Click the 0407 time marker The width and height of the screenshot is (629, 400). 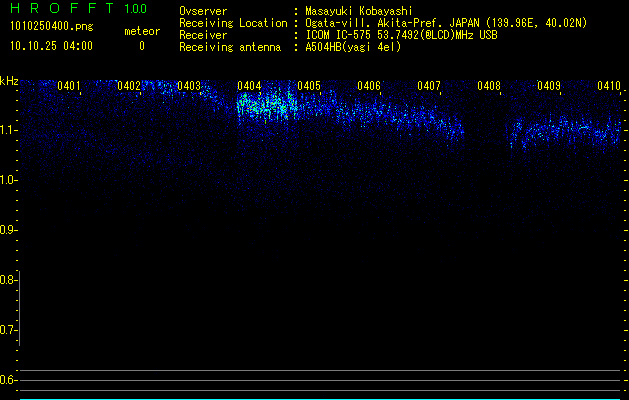click(x=429, y=86)
